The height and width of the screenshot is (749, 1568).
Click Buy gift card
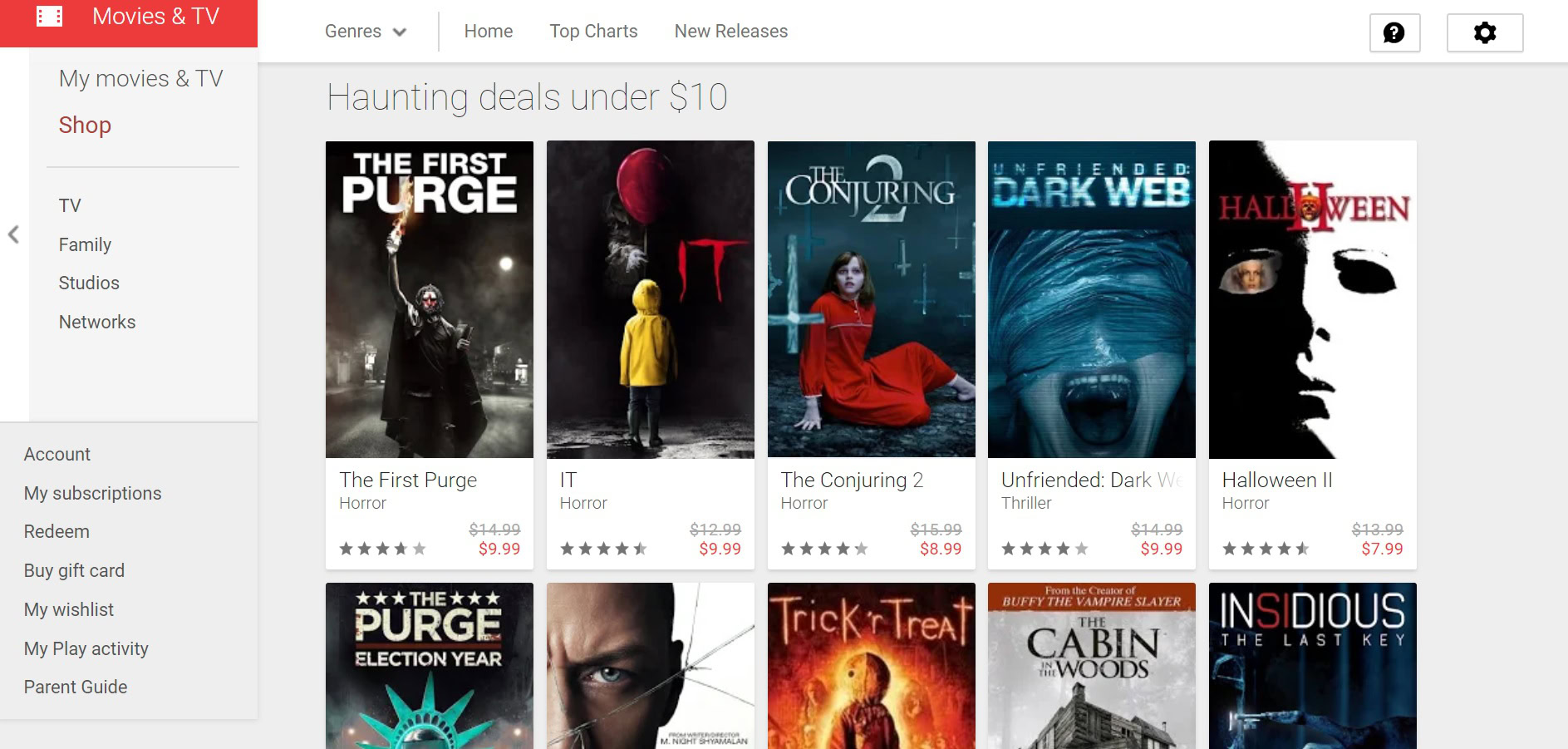(x=74, y=570)
